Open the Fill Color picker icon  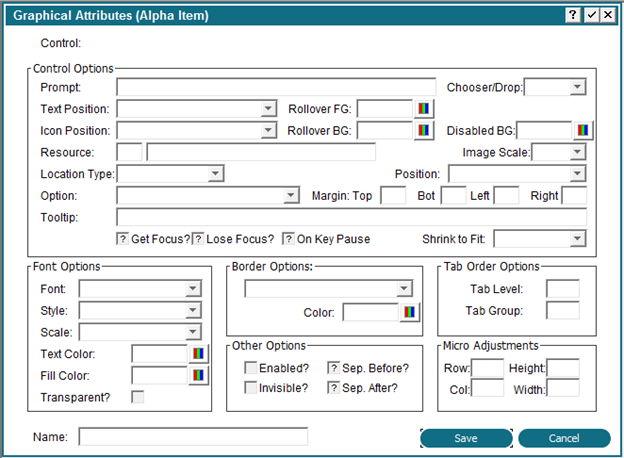click(198, 375)
